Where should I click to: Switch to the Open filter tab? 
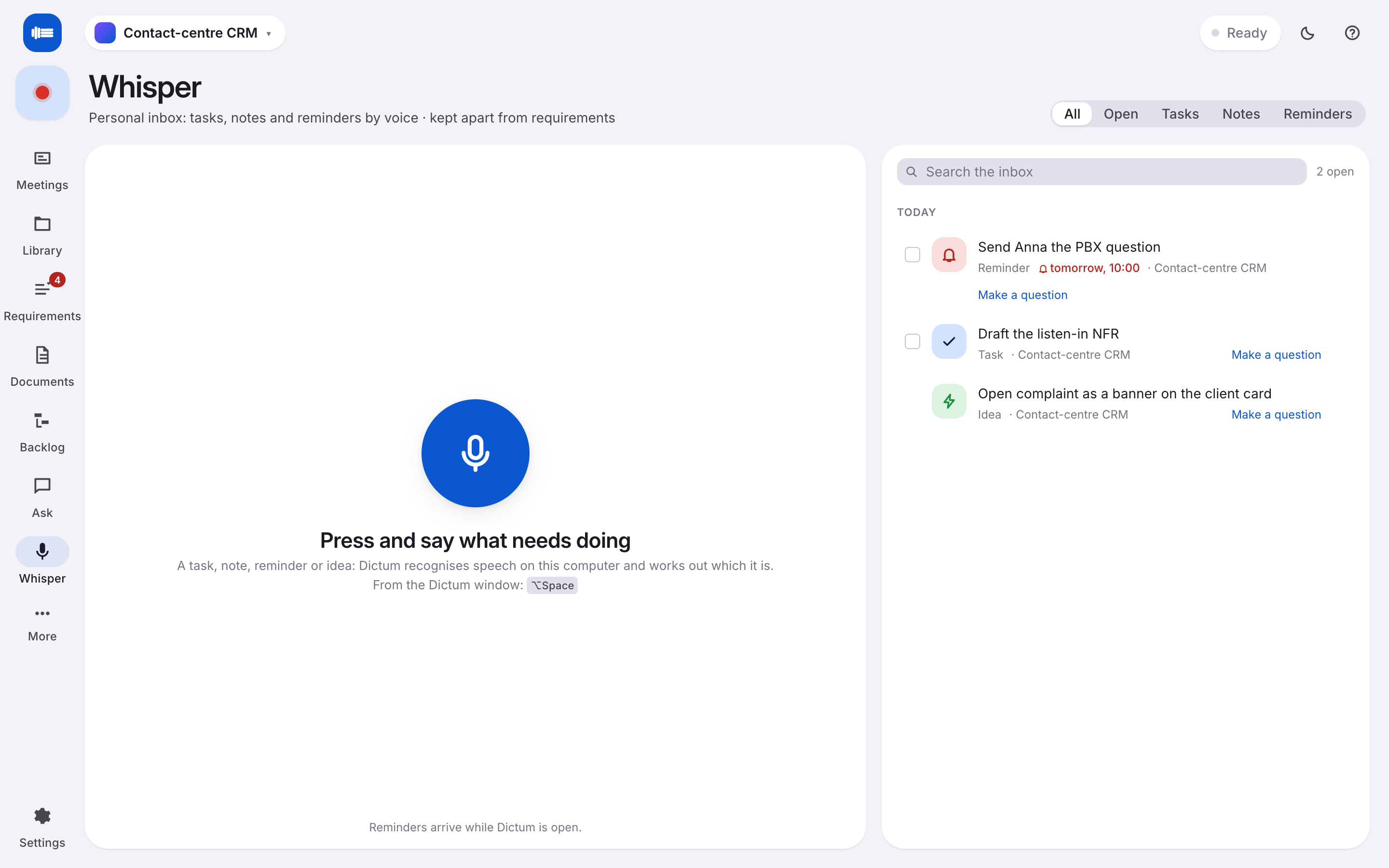pyautogui.click(x=1120, y=114)
